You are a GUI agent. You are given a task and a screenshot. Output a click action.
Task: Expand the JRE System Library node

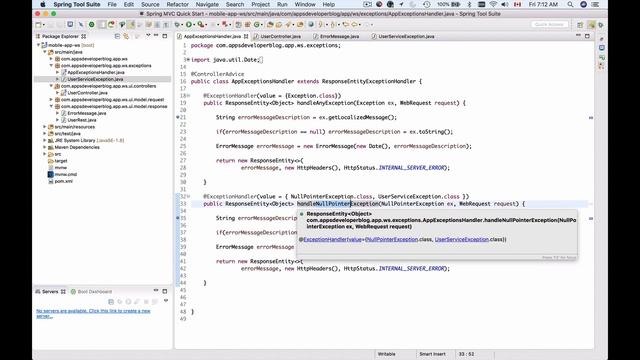[45, 140]
